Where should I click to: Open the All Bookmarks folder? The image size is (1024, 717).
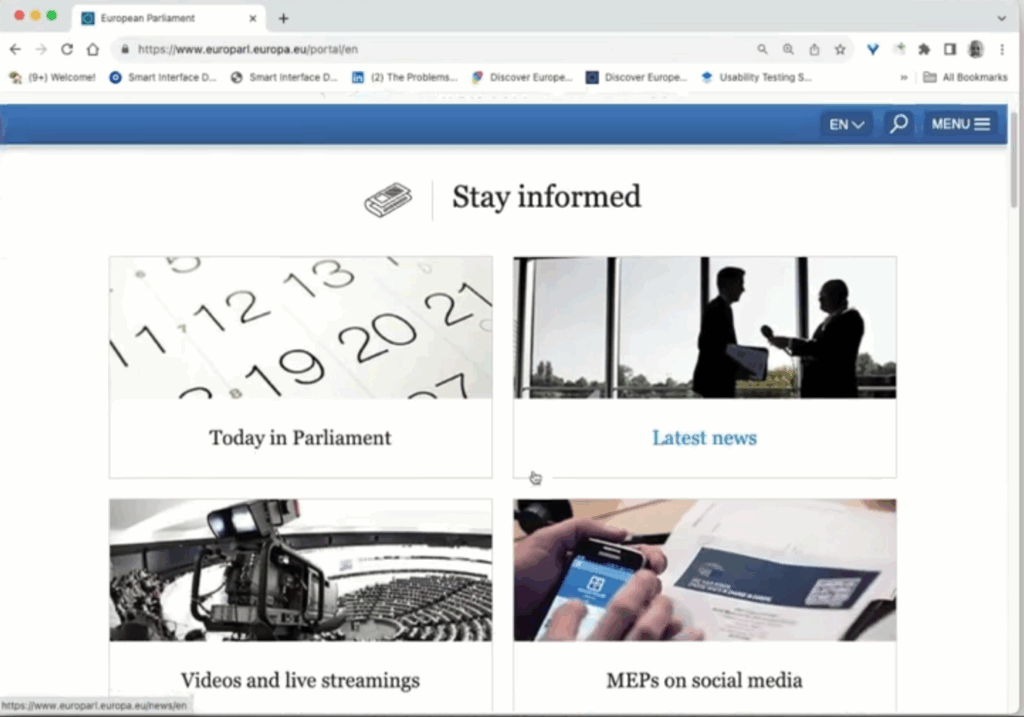[965, 77]
